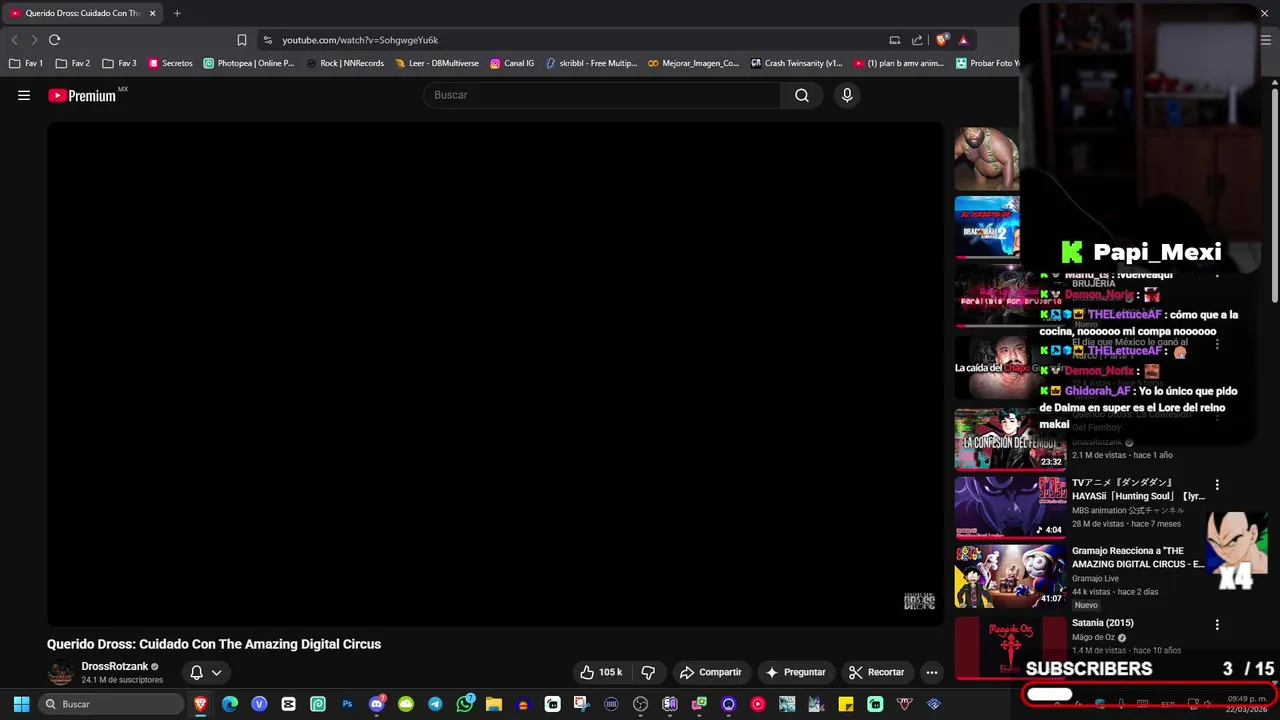Dislike the video with thumbs down
This screenshot has width=1280, height=720.
(648, 672)
